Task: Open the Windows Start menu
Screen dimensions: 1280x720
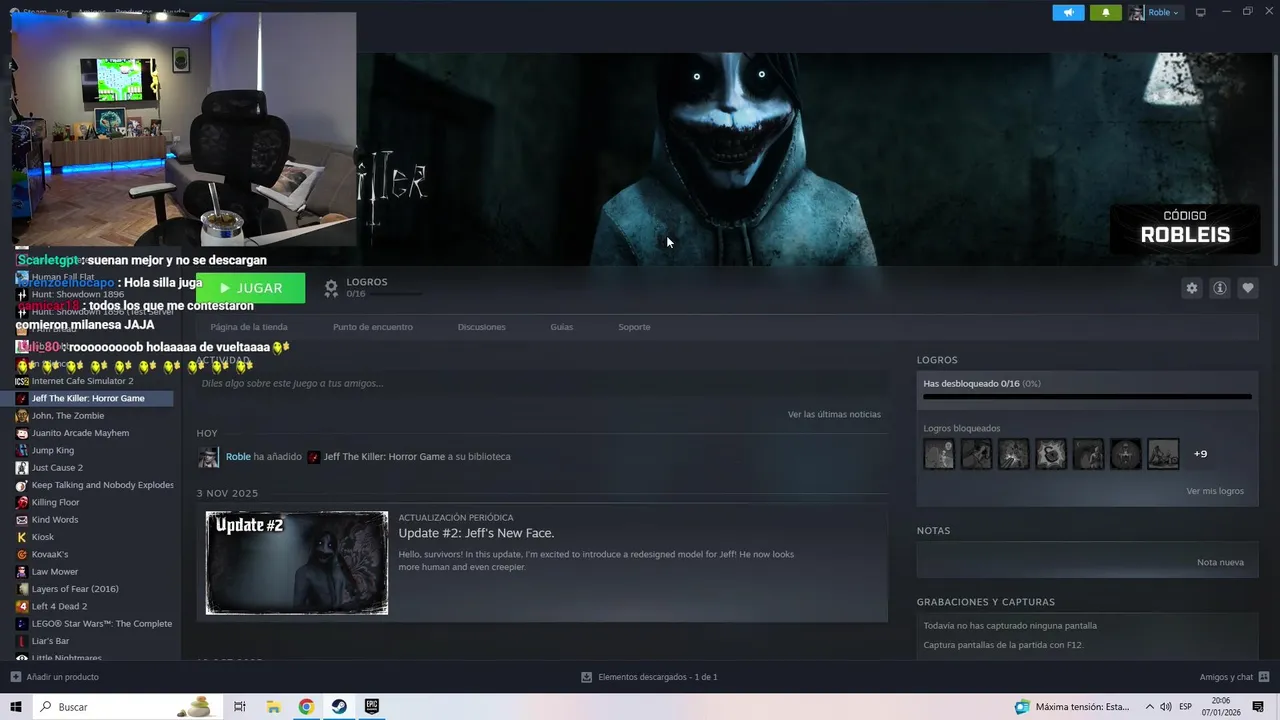Action: [x=16, y=707]
